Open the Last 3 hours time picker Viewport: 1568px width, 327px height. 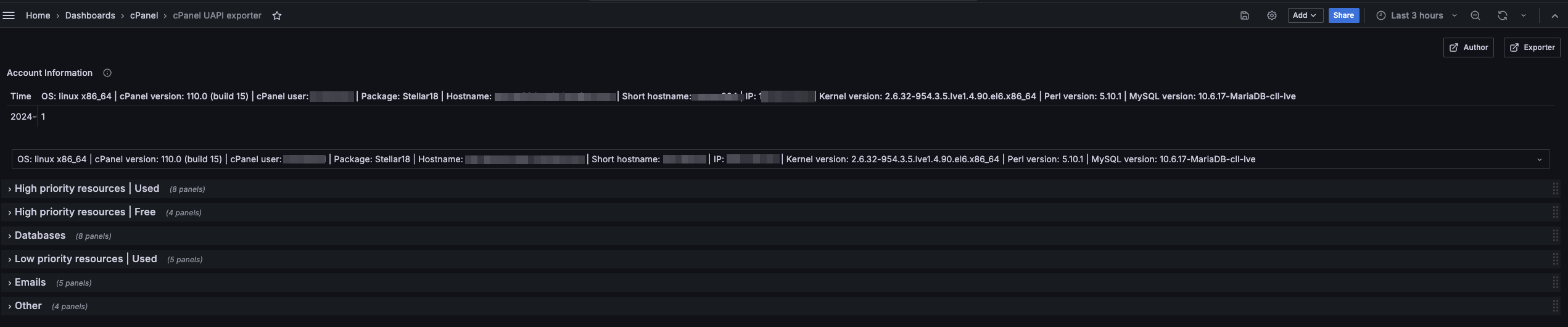click(1416, 15)
